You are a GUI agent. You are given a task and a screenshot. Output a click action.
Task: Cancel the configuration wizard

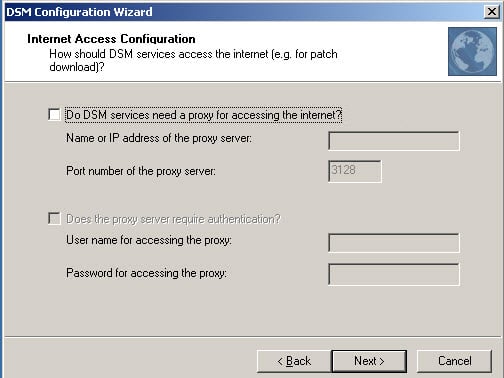pos(454,361)
